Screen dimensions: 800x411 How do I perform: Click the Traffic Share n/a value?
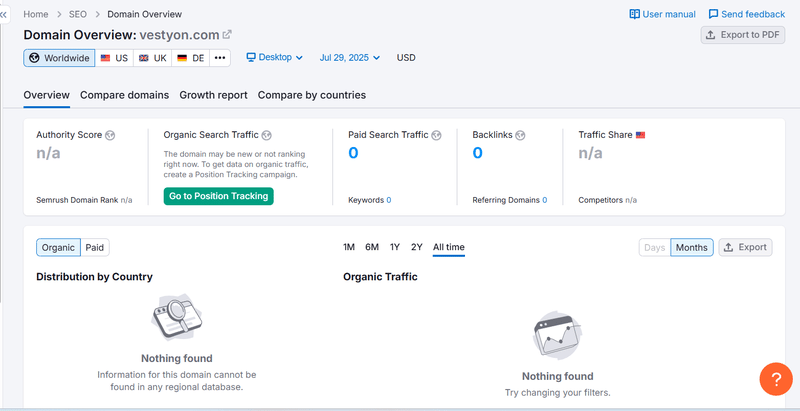pos(590,153)
